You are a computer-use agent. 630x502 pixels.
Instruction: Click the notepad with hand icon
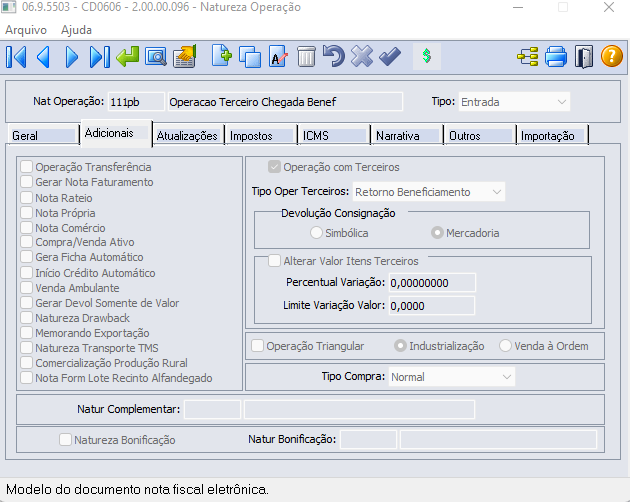pos(184,56)
